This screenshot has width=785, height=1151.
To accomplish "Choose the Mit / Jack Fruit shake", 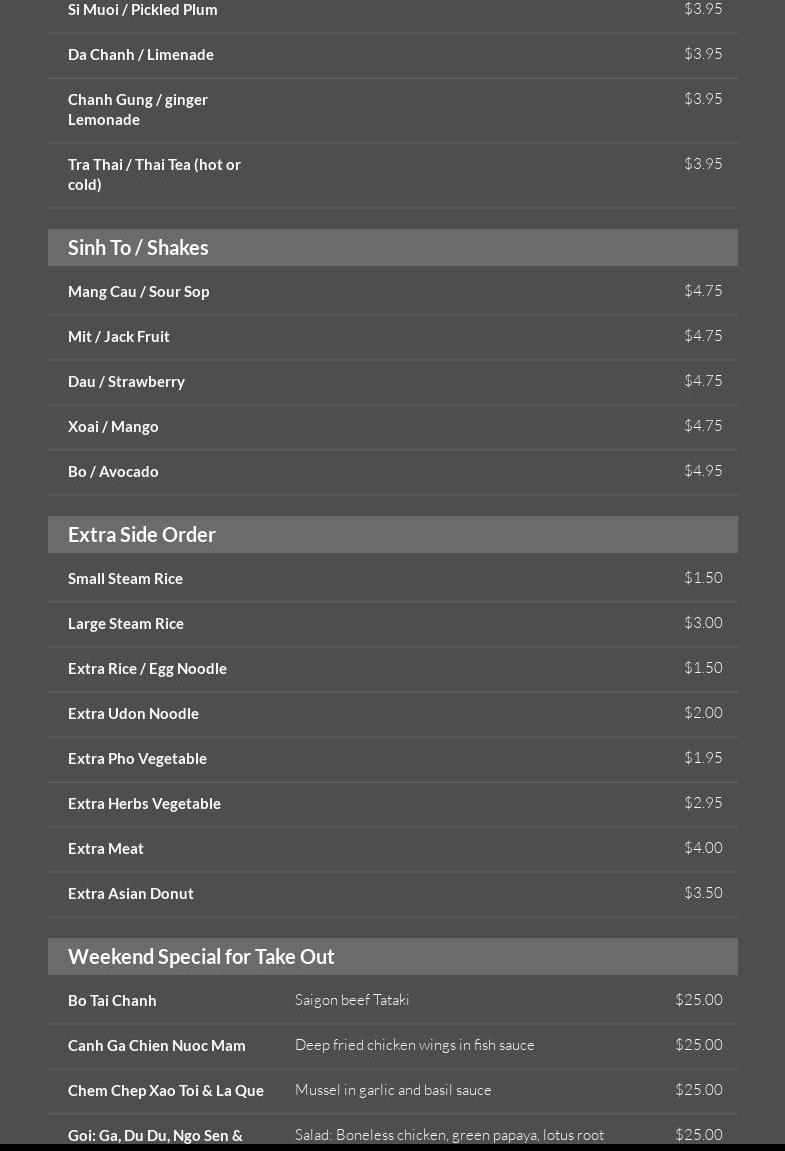I will click(119, 337).
